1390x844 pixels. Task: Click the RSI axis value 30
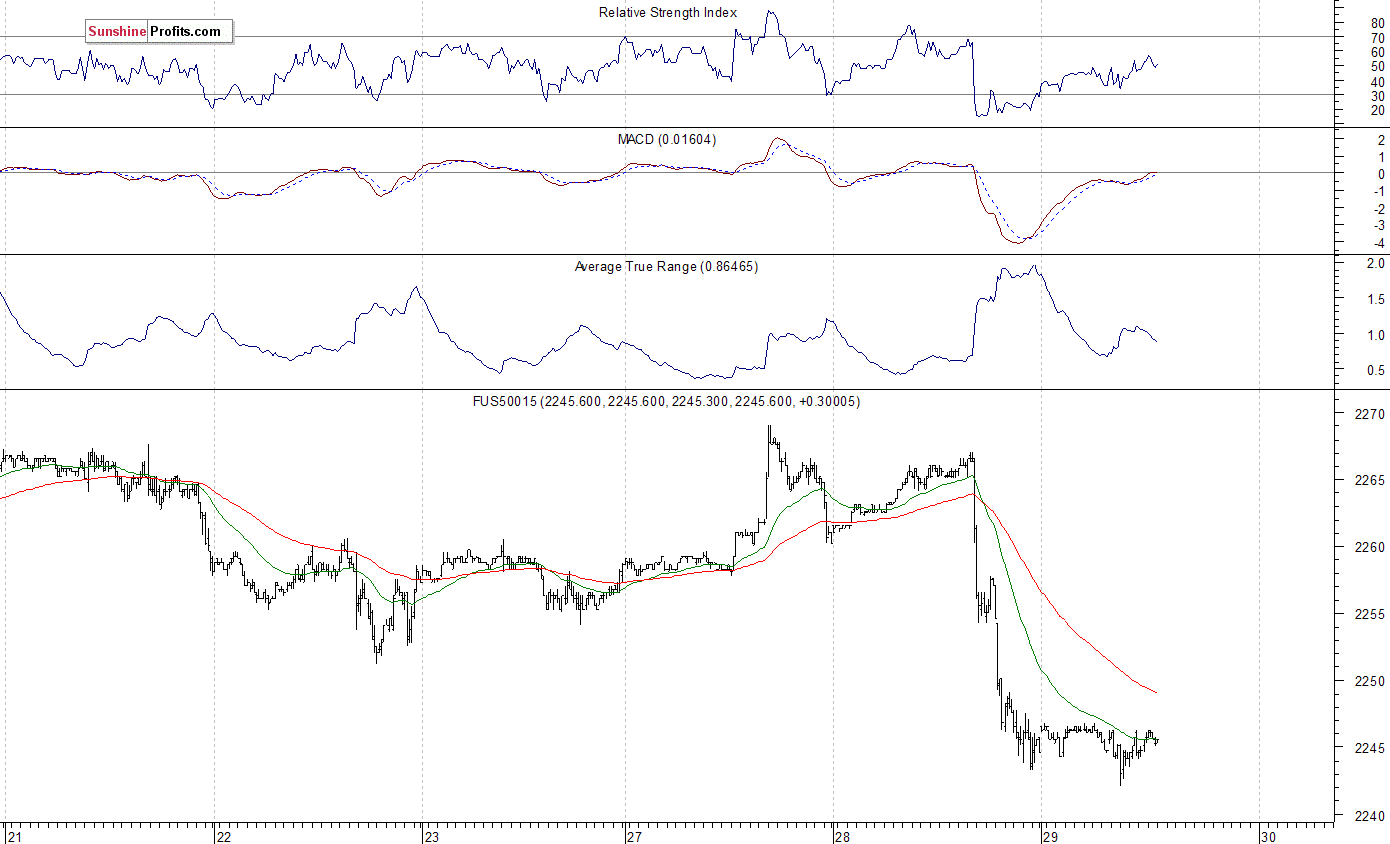[x=1378, y=96]
